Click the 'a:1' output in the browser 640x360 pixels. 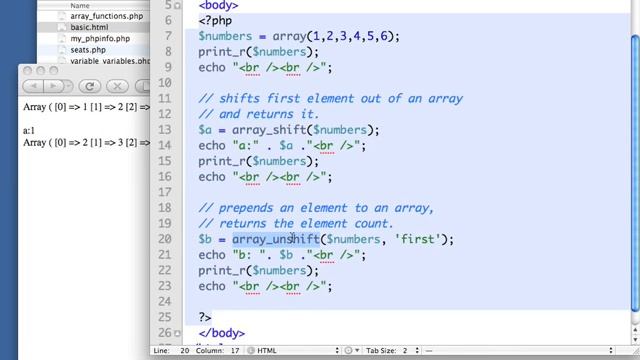coord(29,131)
